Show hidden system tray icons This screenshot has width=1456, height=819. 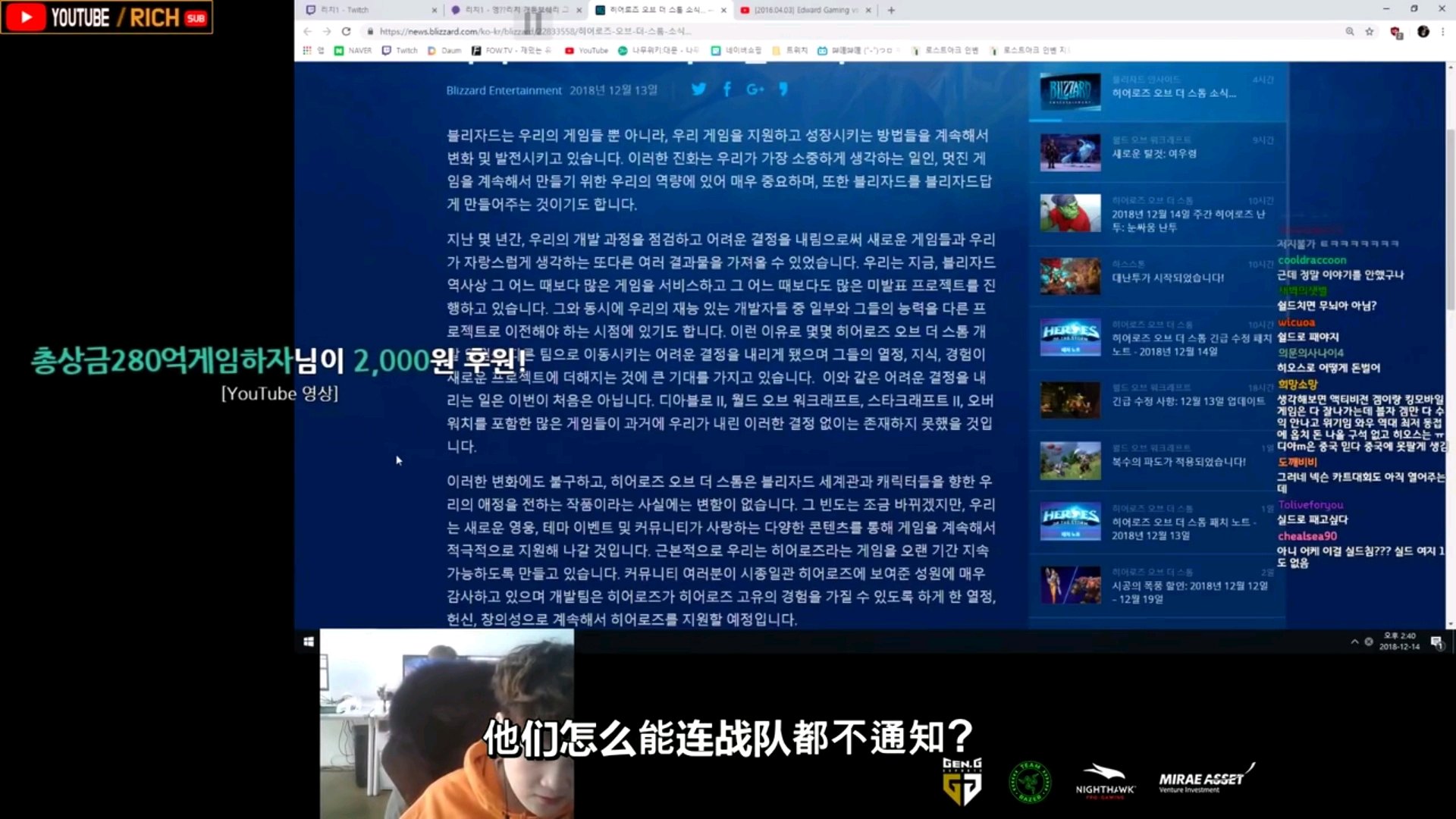pos(1354,642)
